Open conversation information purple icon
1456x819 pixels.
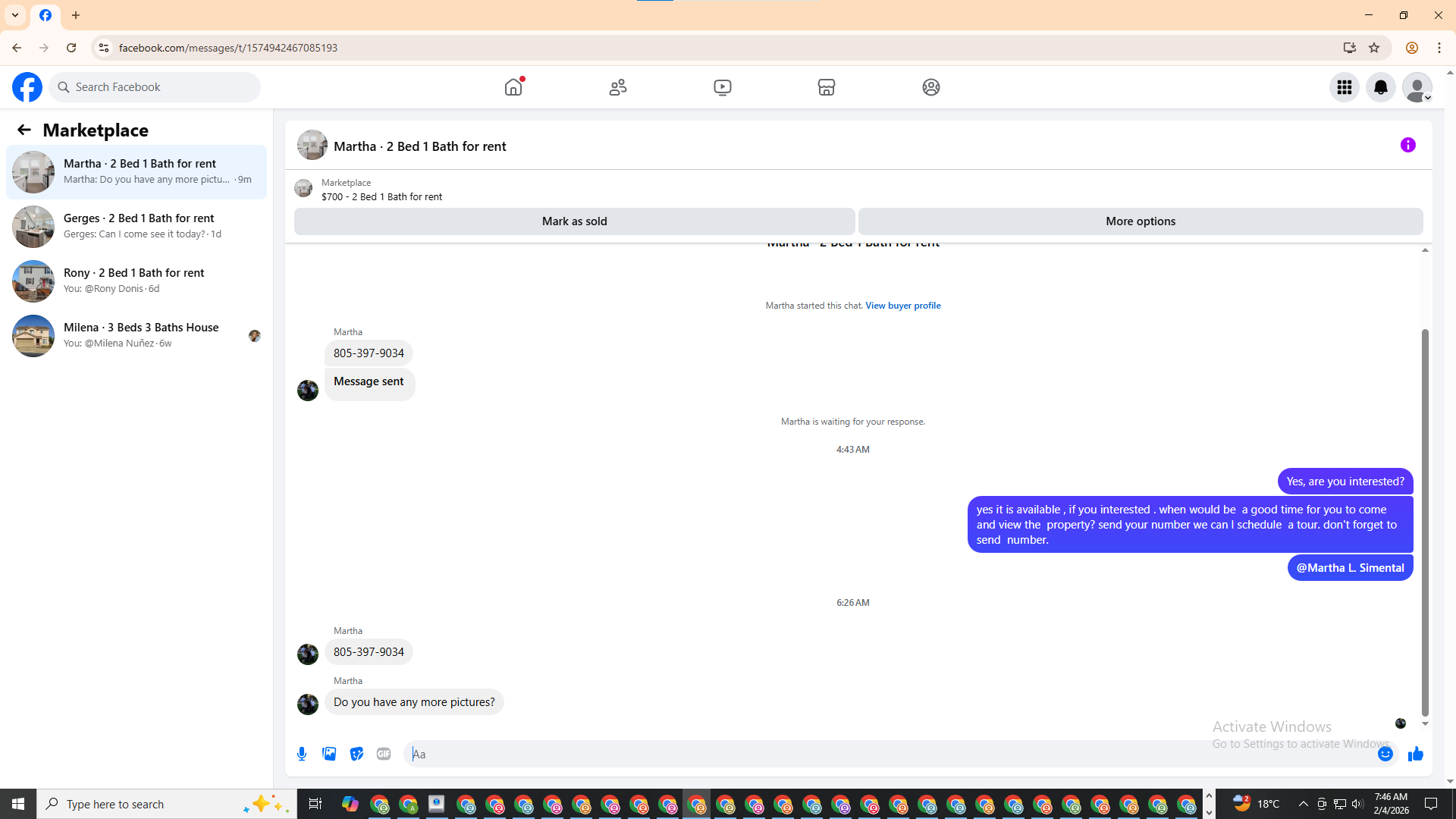1407,145
